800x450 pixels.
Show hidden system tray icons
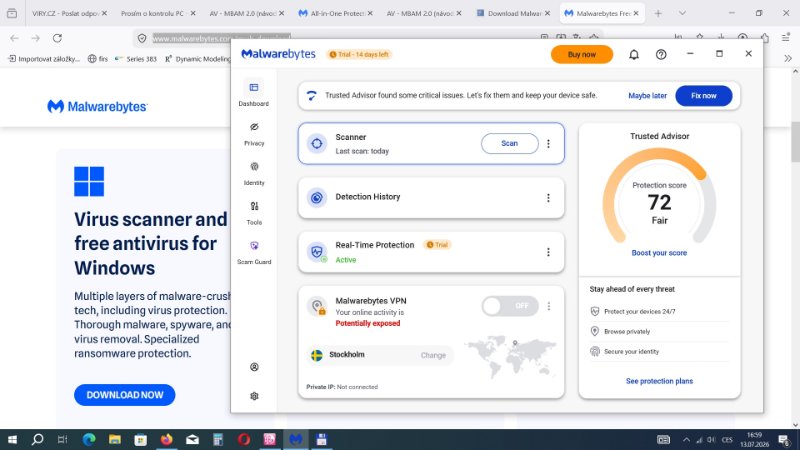[x=686, y=440]
